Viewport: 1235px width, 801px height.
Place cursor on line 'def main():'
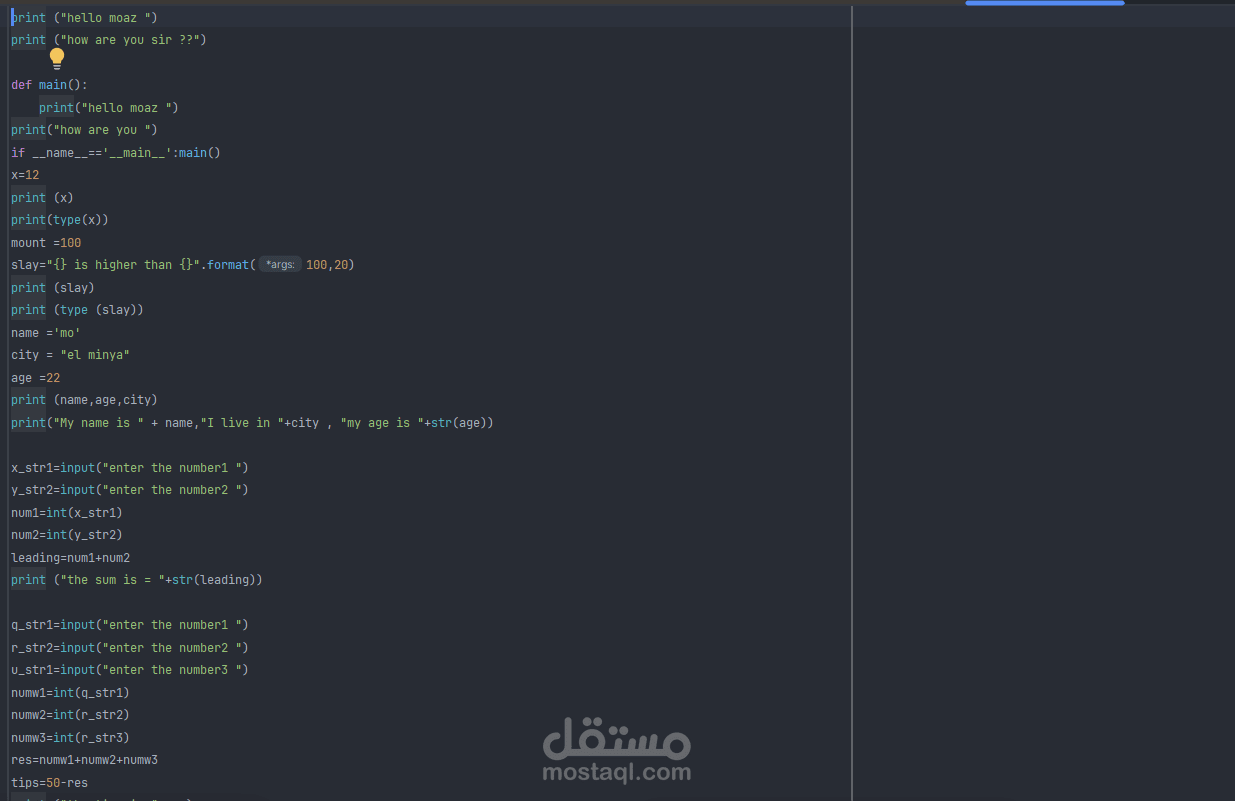[x=50, y=85]
